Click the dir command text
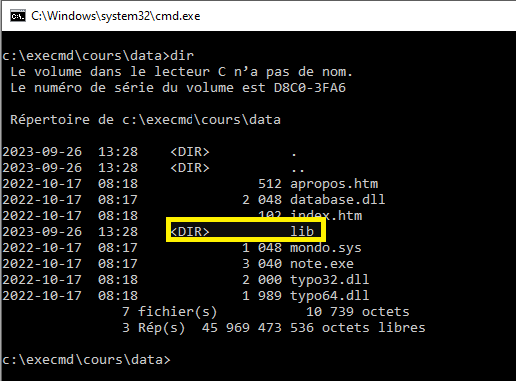Screen dimensions: 516x381 point(182,55)
